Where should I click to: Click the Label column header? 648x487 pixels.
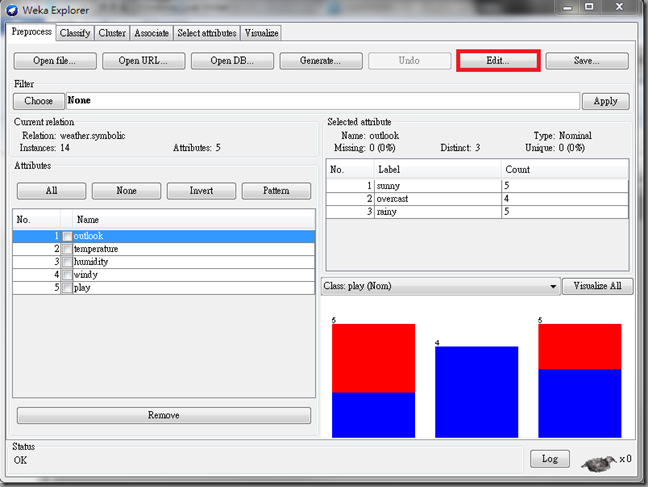click(x=437, y=169)
